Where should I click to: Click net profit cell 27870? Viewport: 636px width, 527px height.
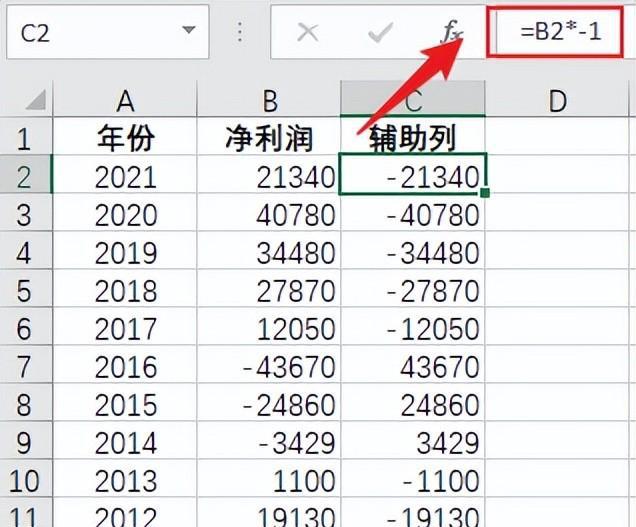269,288
